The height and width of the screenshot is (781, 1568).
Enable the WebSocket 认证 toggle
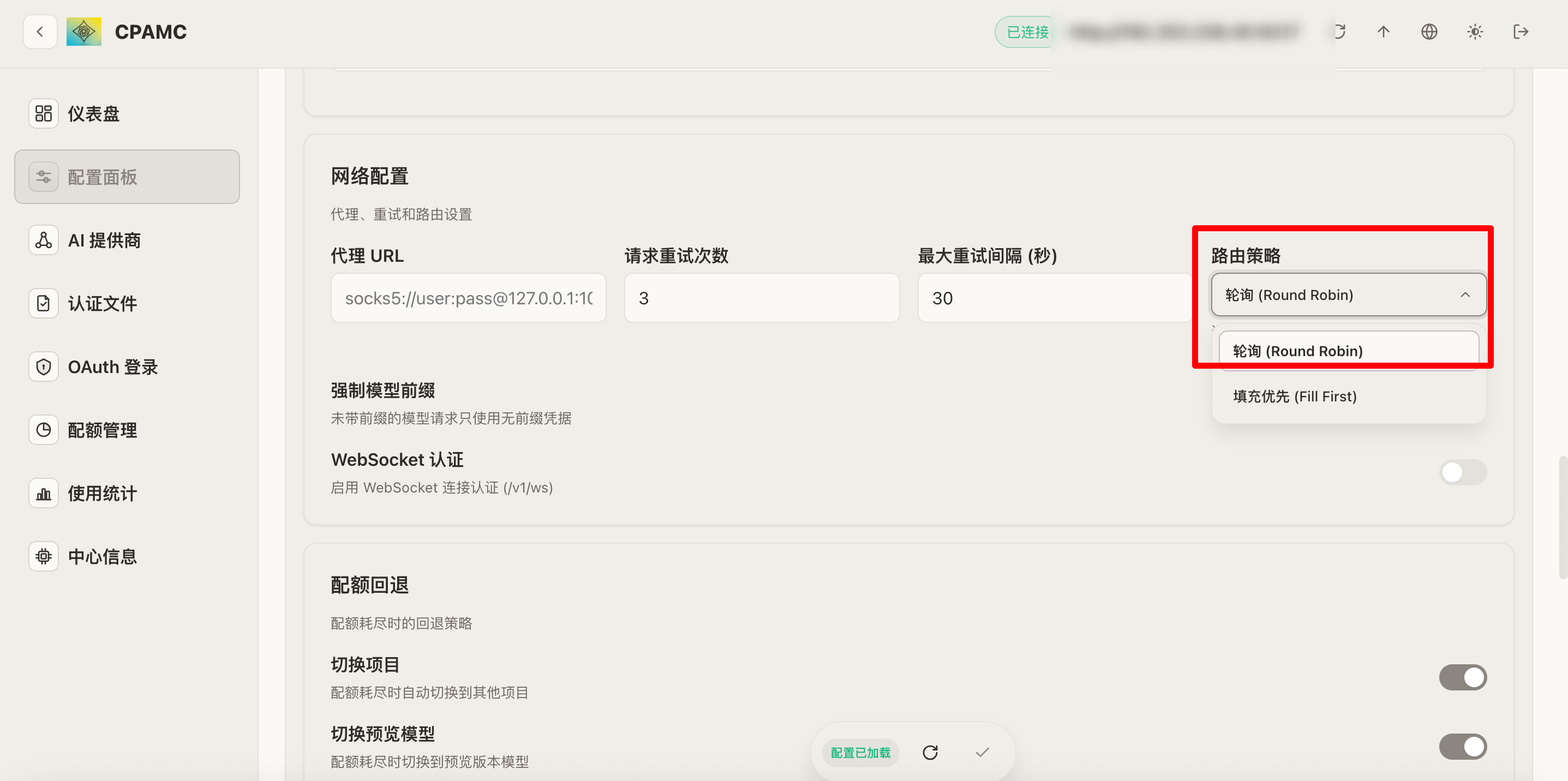pos(1462,472)
